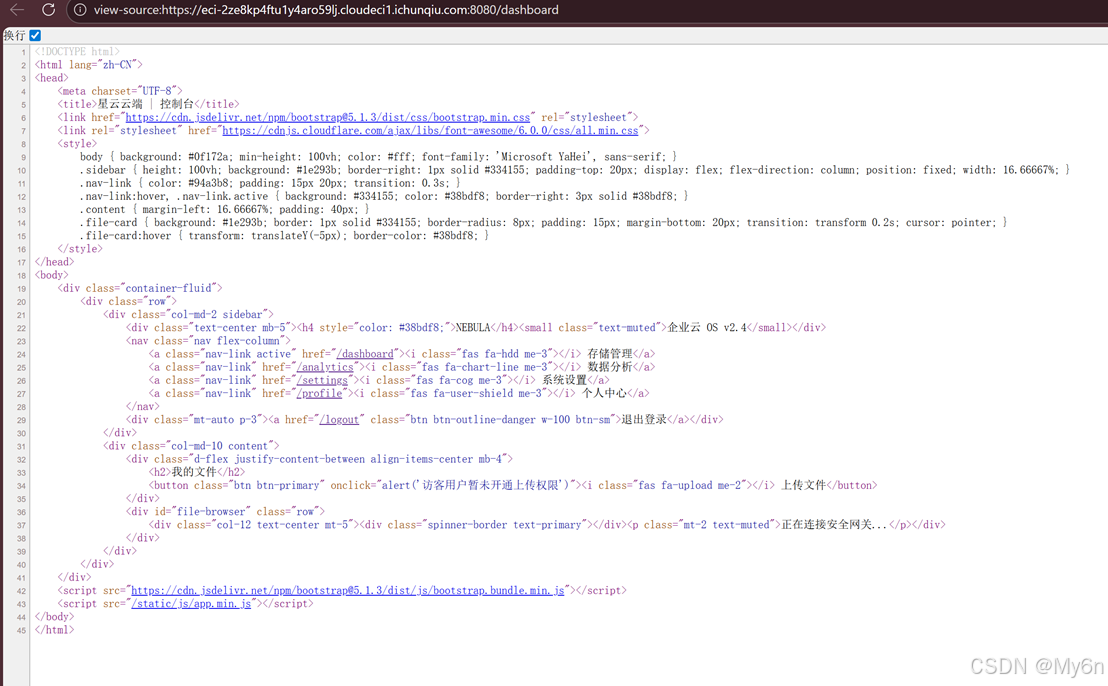Click the text 上传文件 on line 34
This screenshot has height=686, width=1108.
point(803,485)
